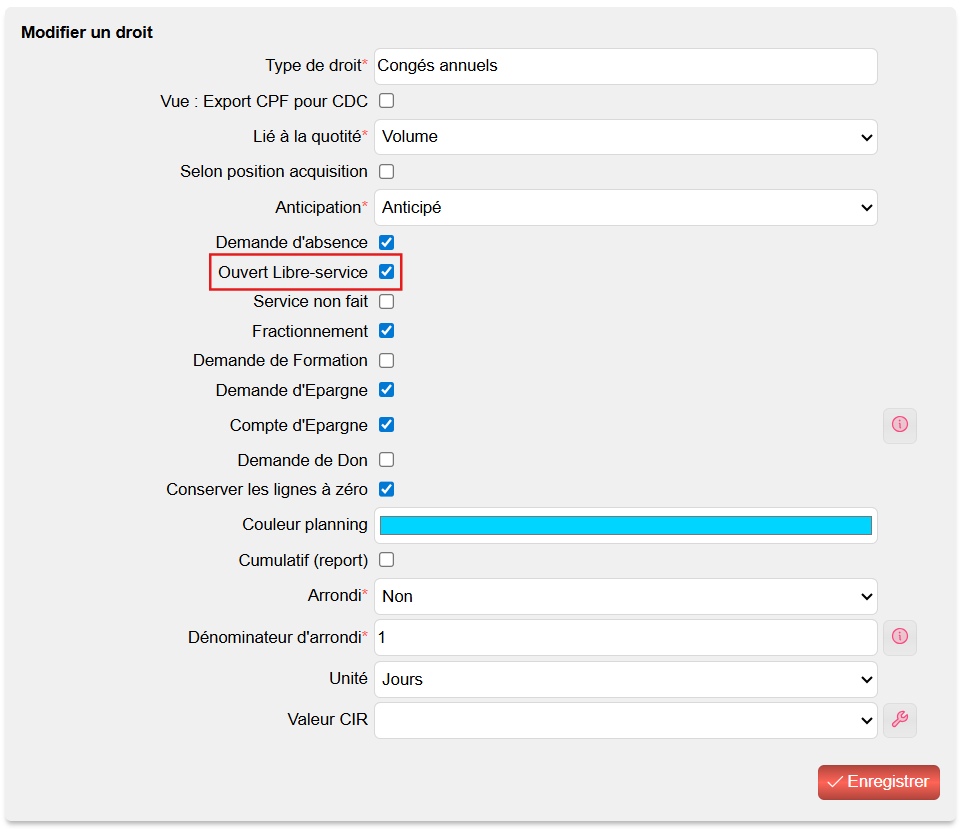Tick the Vue Export CPF pour CDC checkbox

[x=386, y=100]
